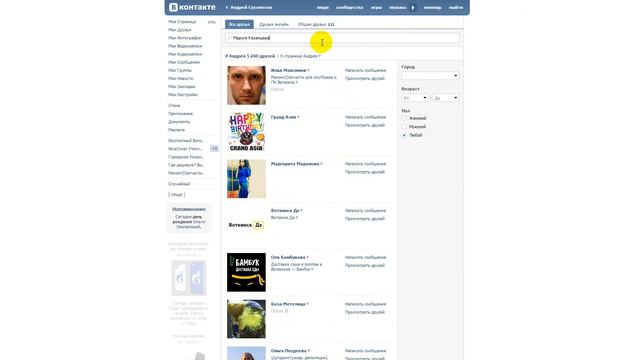Open Ольга Поздеева's profile name link
Image resolution: width=640 pixels, height=360 pixels.
288,351
